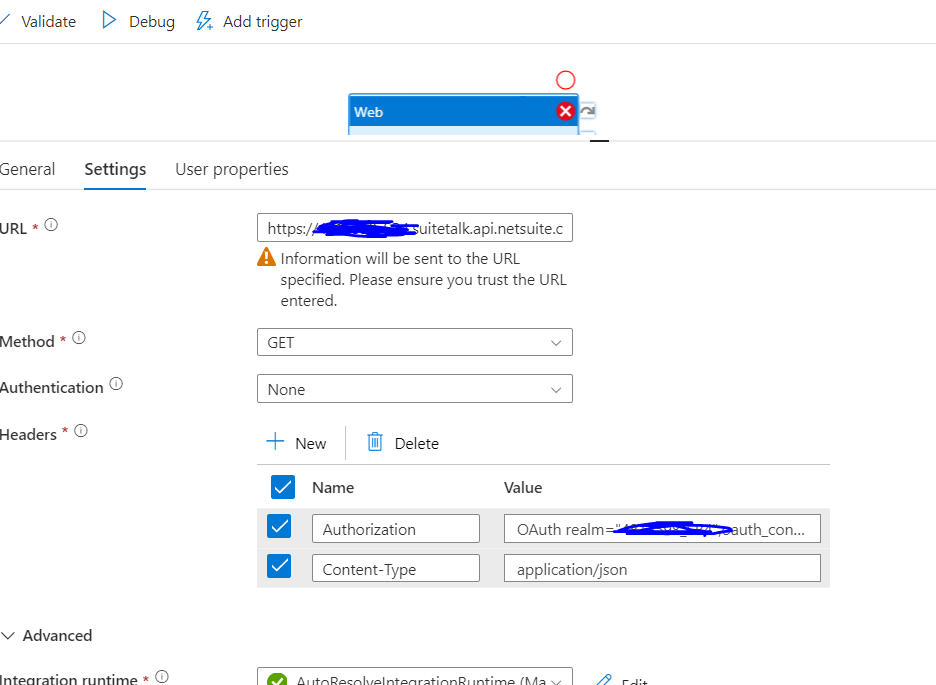
Task: Edit the integration runtime via pencil icon
Action: (x=603, y=678)
